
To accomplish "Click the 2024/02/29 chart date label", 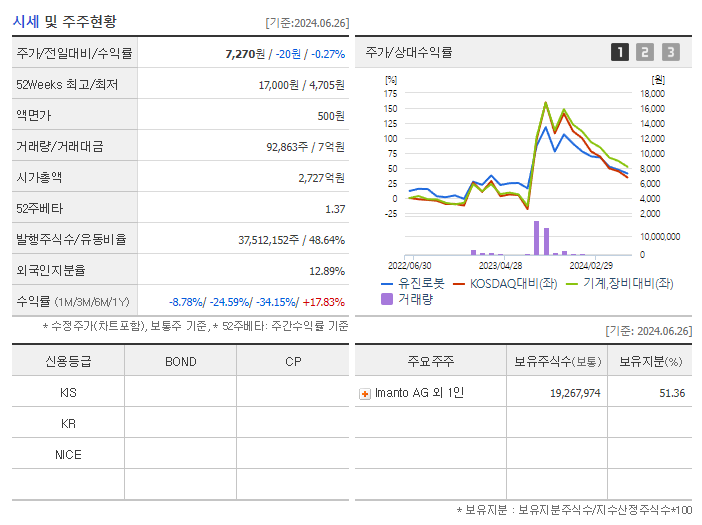I will [x=591, y=266].
